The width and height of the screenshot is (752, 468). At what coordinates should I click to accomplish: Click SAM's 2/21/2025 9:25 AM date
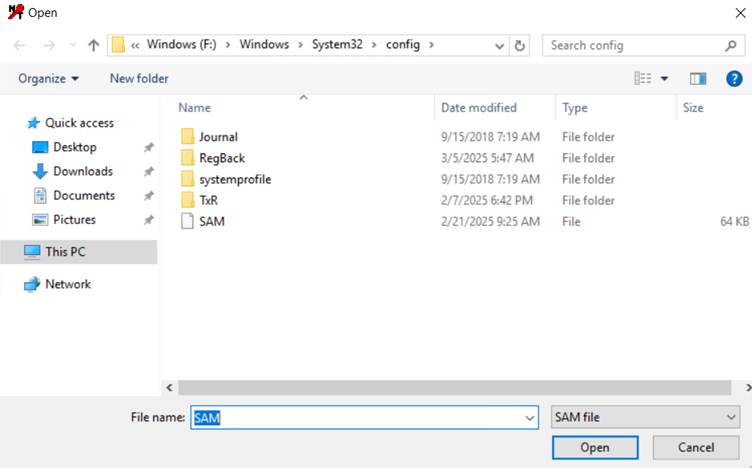[x=490, y=222]
